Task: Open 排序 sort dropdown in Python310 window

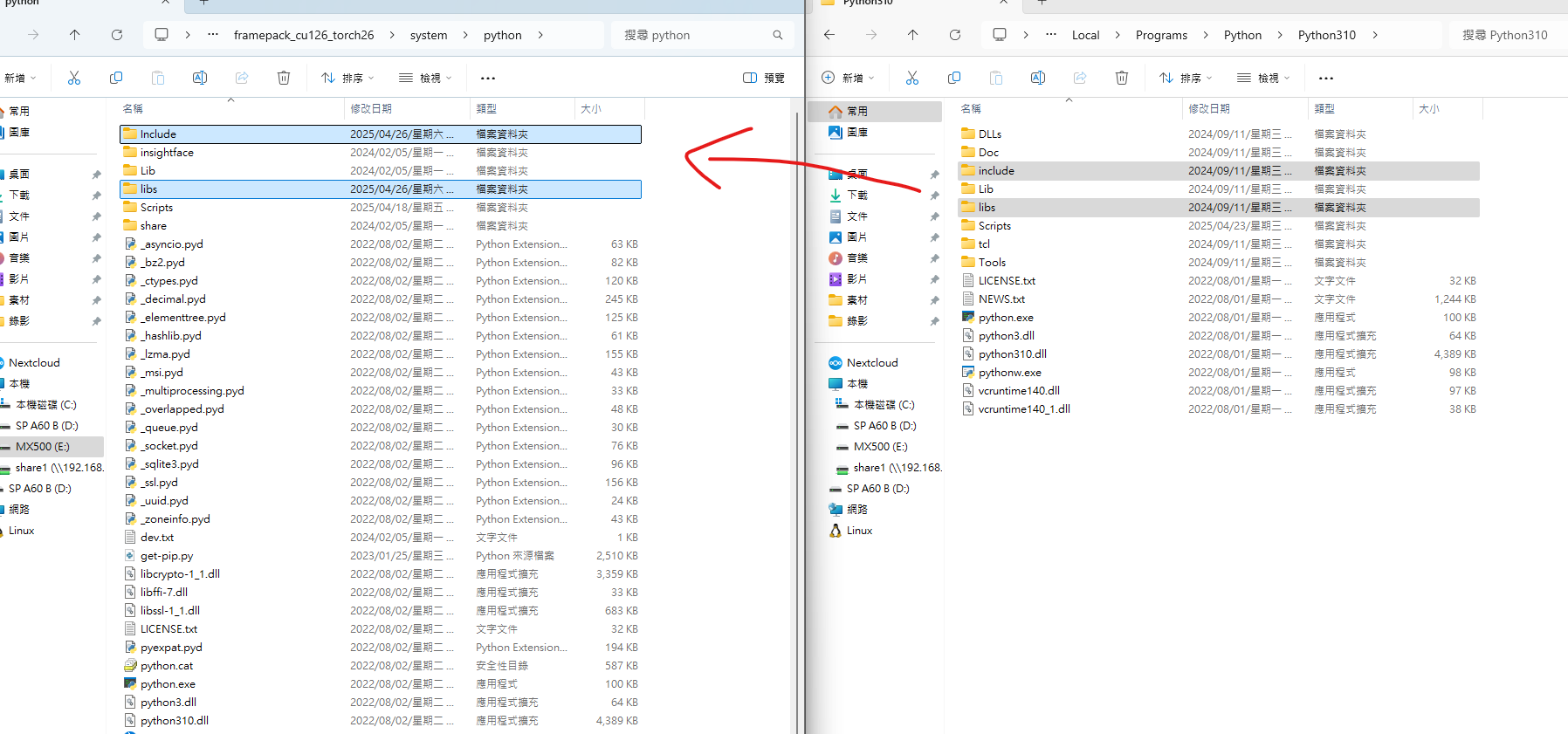Action: (1186, 78)
